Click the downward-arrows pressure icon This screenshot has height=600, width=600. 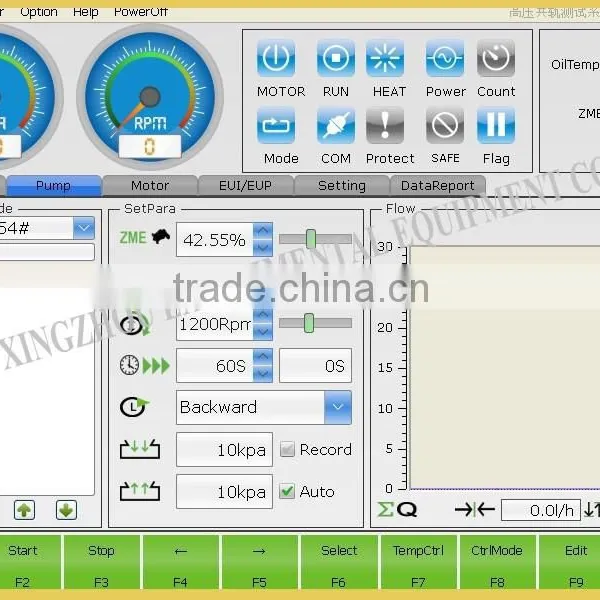pyautogui.click(x=140, y=449)
